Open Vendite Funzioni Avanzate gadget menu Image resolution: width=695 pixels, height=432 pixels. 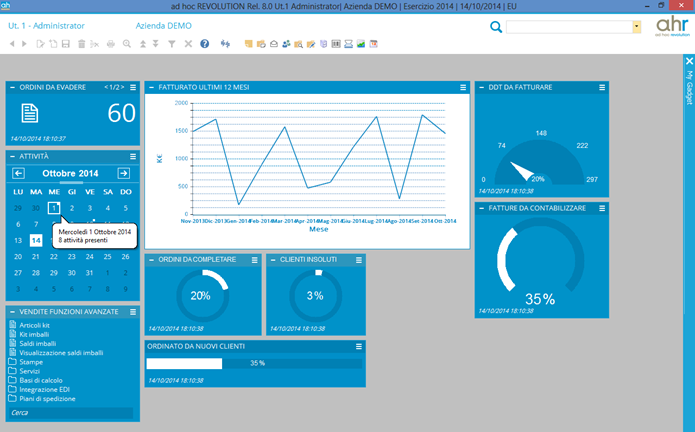click(133, 312)
